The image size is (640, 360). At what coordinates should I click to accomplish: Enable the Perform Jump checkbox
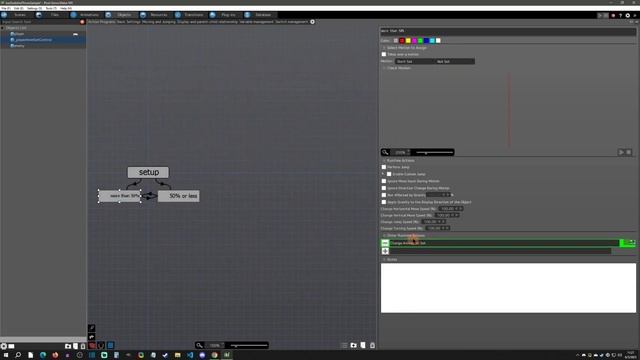point(384,167)
